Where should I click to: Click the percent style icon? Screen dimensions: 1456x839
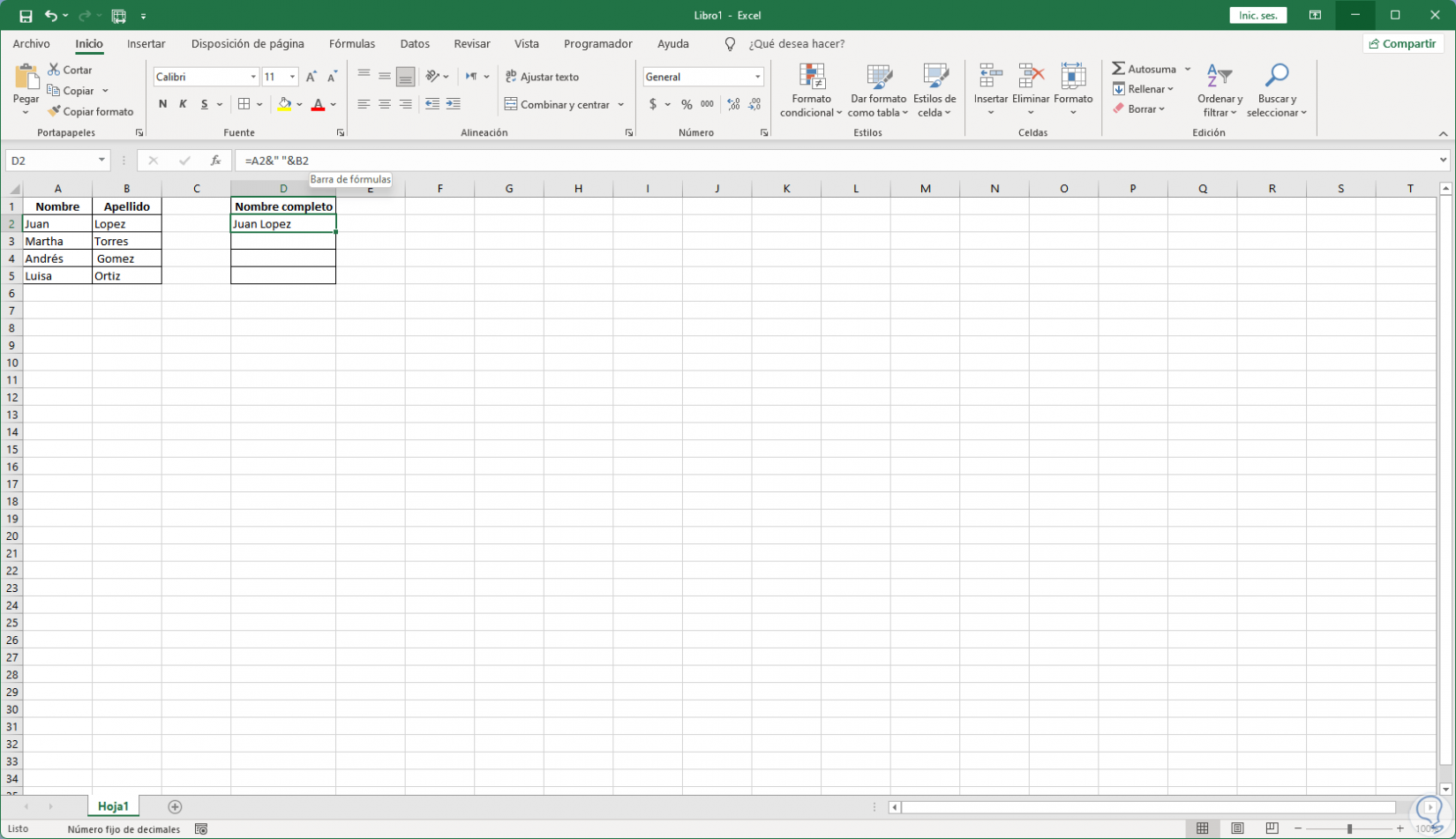click(x=687, y=104)
